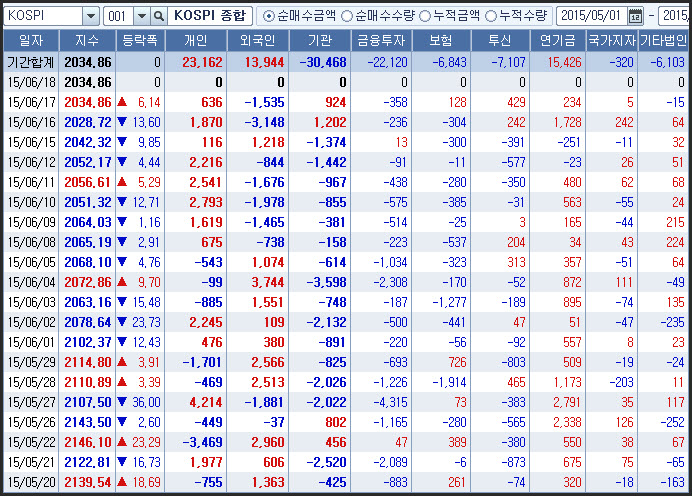Click the 외국인 column header
692x496 pixels.
click(x=258, y=41)
